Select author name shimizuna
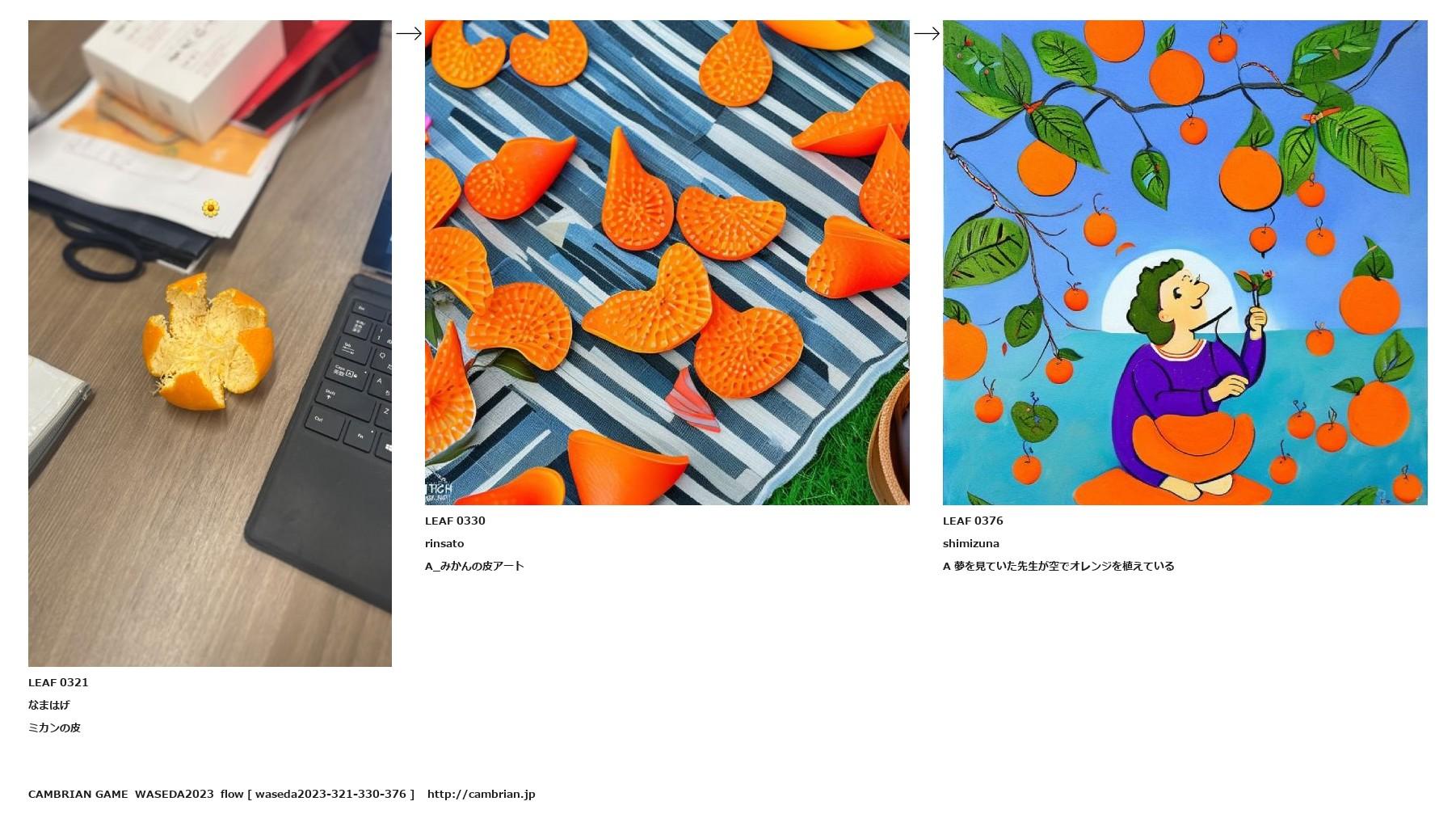1456x814 pixels. click(971, 543)
